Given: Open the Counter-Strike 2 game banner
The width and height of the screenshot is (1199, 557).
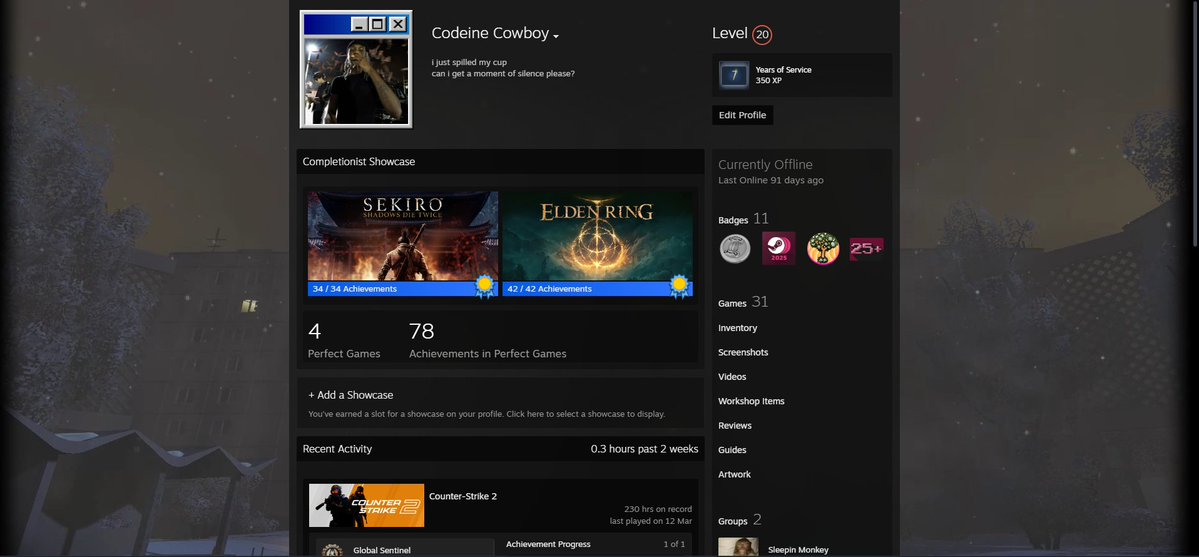Looking at the screenshot, I should [x=366, y=505].
